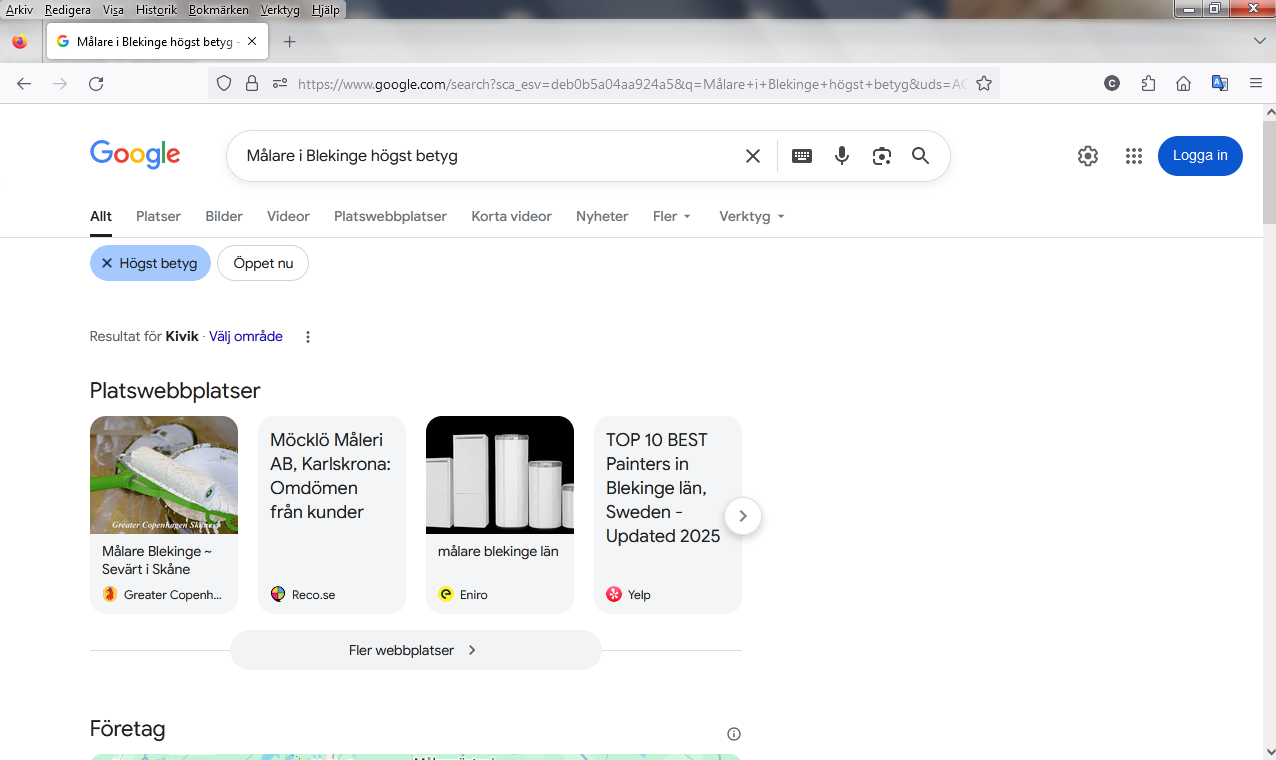Screen dimensions: 1276x760
Task: Bookmark this page with star icon
Action: 984,84
